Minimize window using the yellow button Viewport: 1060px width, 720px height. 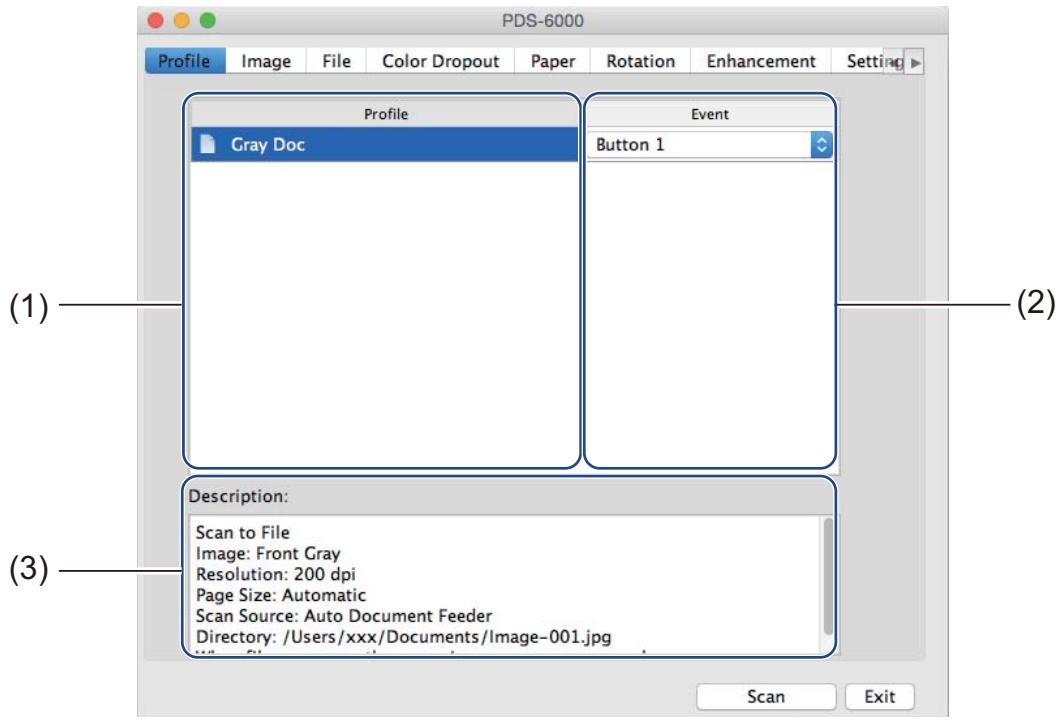coord(182,21)
